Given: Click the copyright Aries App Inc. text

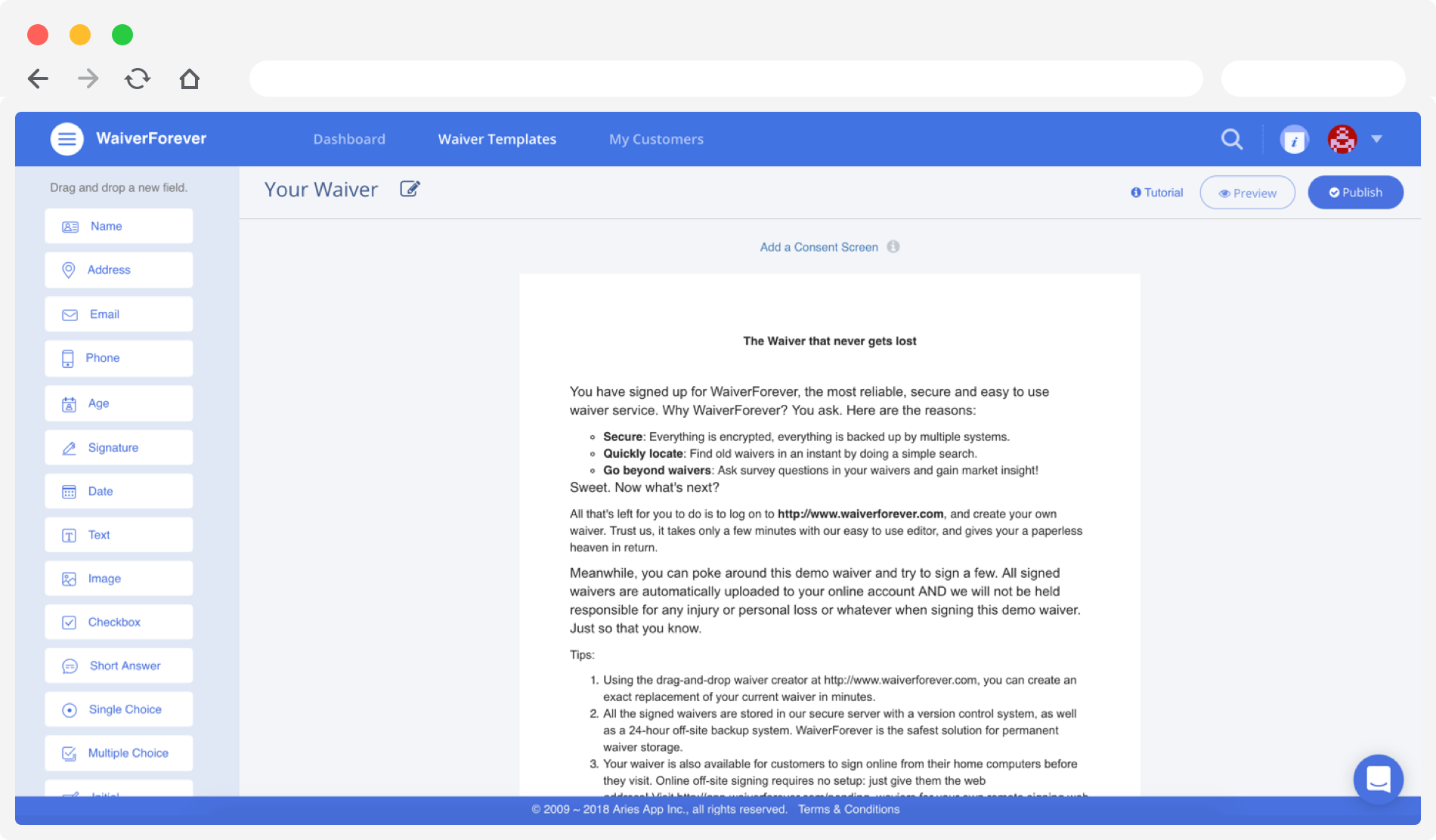Looking at the screenshot, I should (x=659, y=809).
